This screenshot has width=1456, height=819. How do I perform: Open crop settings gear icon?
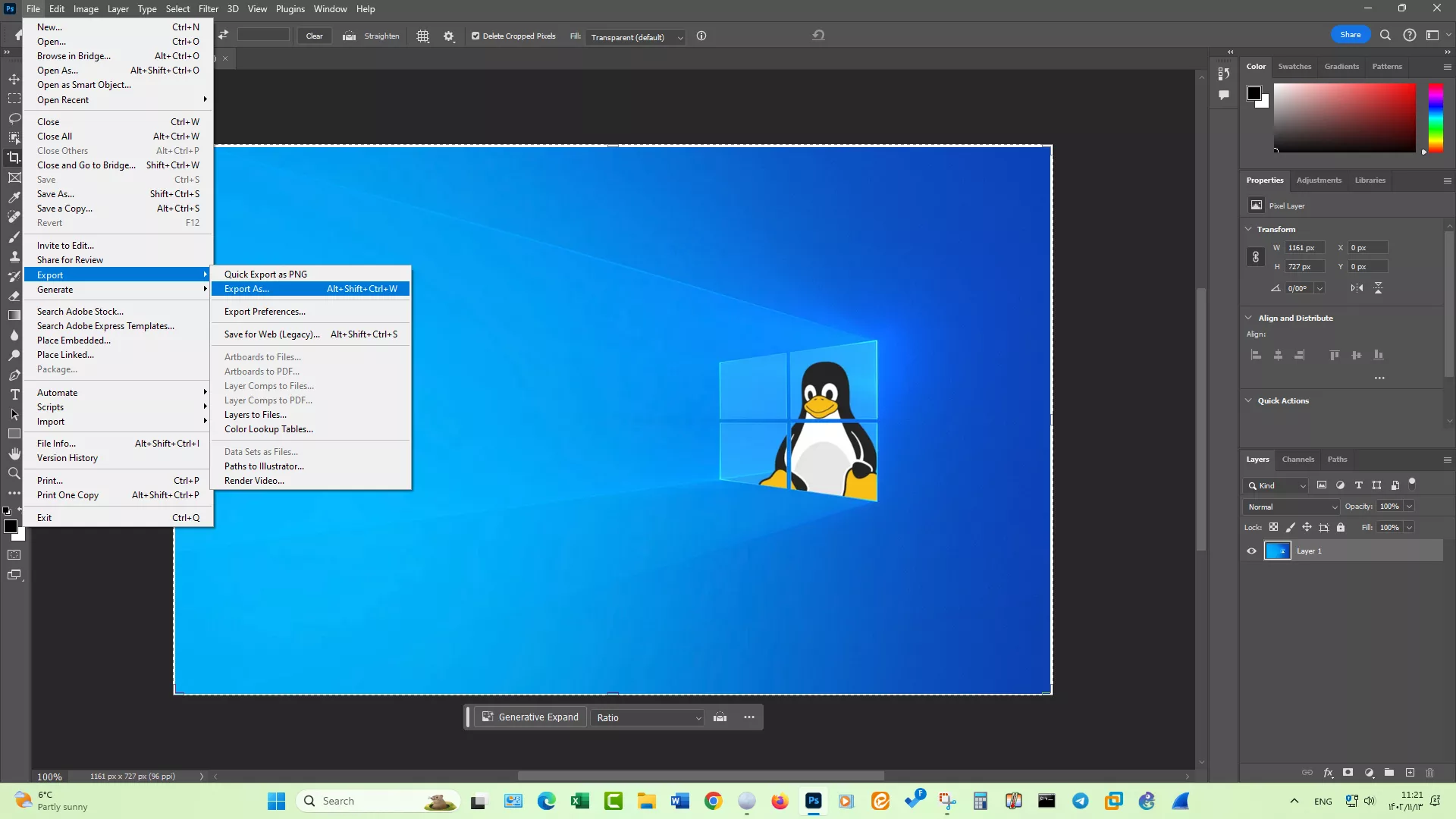[x=449, y=36]
